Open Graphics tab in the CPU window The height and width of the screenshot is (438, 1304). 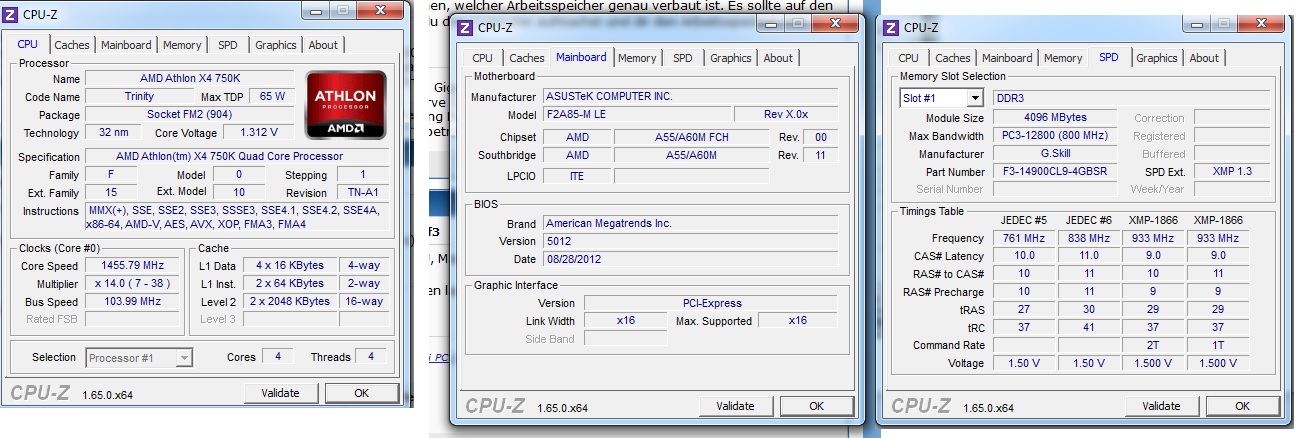pyautogui.click(x=276, y=45)
